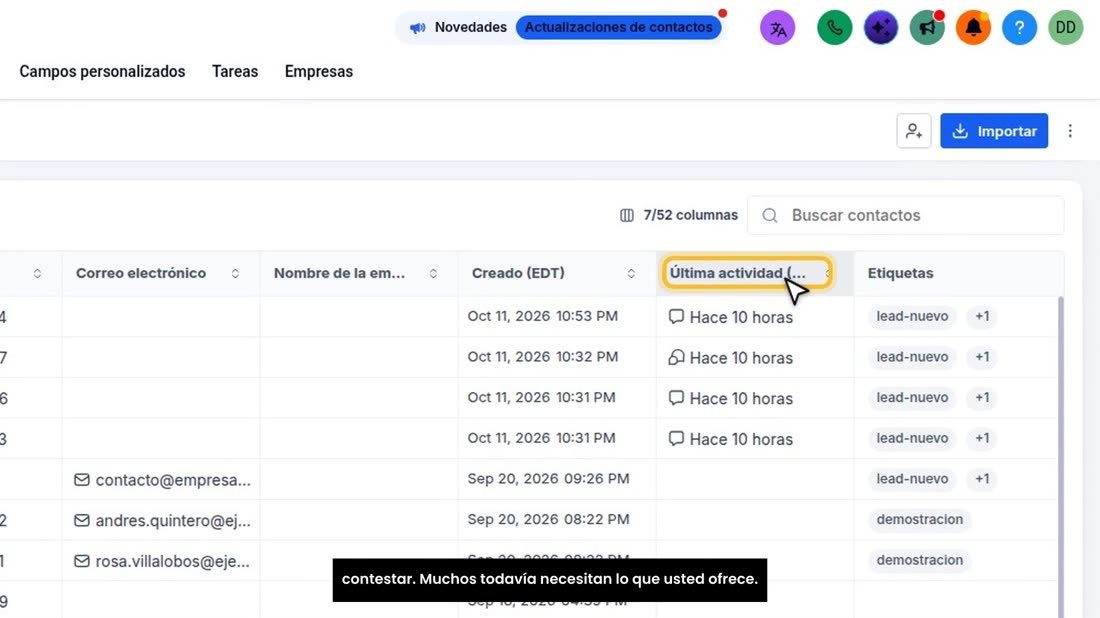Open the language translation icon
The height and width of the screenshot is (618, 1100).
777,28
